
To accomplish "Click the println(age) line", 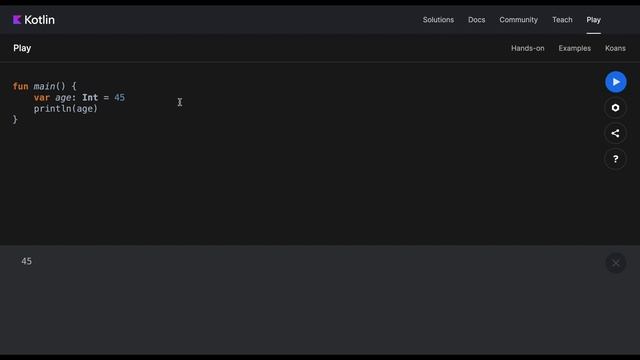I will (x=66, y=109).
